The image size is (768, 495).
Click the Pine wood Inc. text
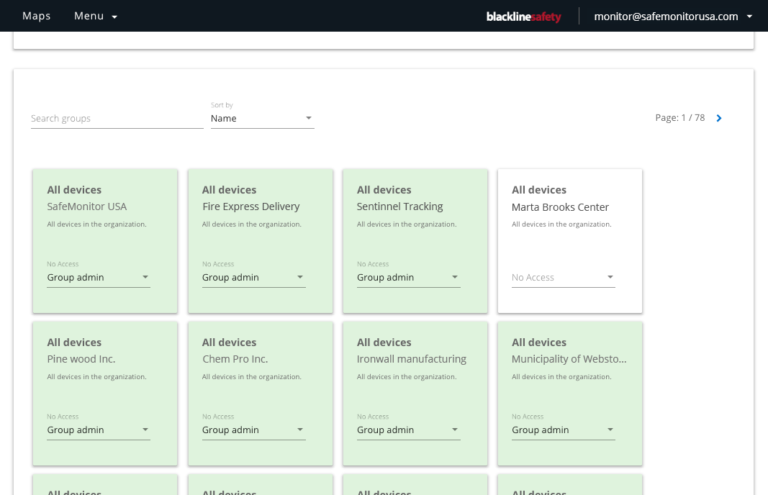tap(81, 359)
